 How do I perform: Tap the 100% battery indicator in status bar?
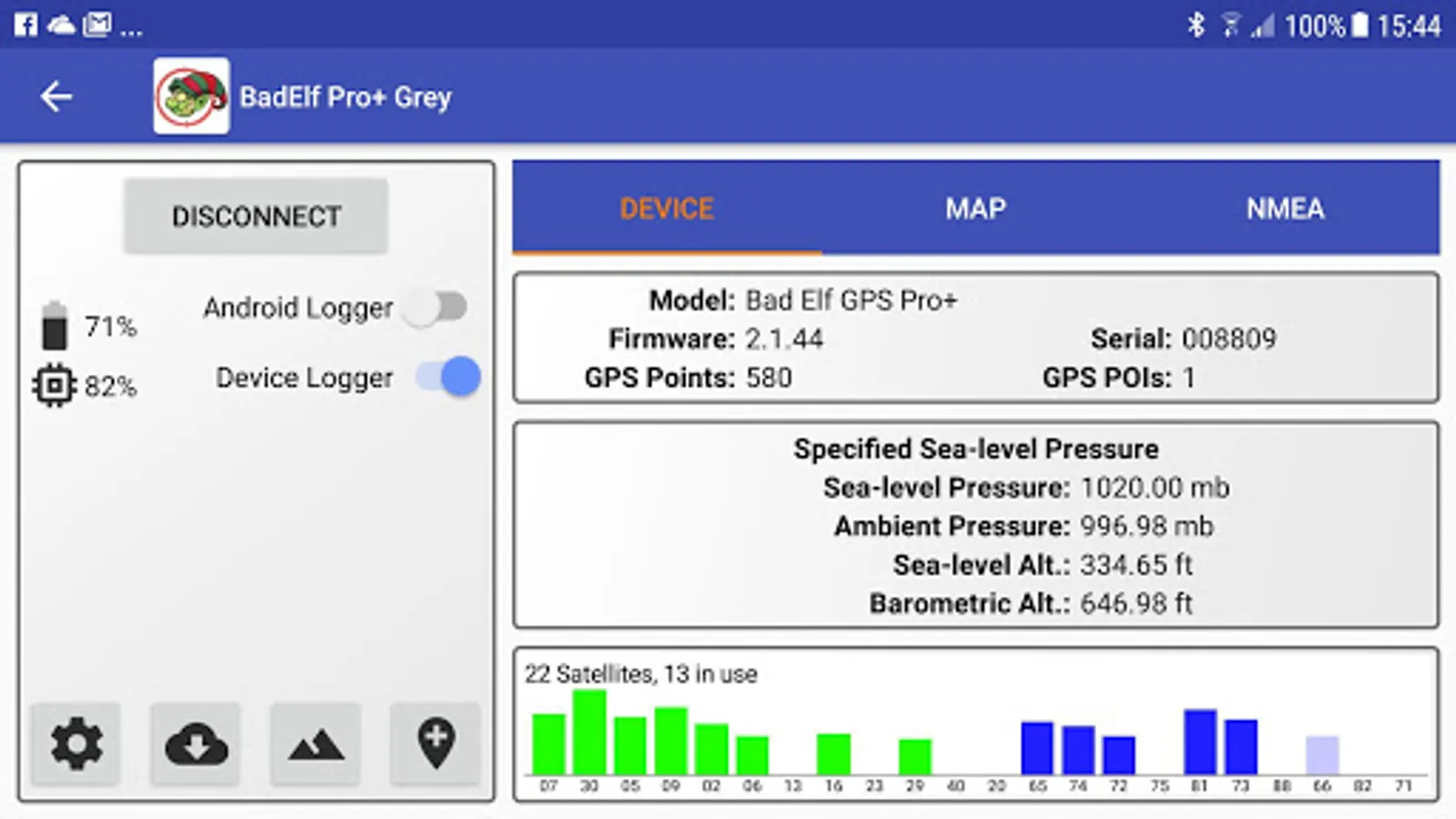(x=1326, y=25)
